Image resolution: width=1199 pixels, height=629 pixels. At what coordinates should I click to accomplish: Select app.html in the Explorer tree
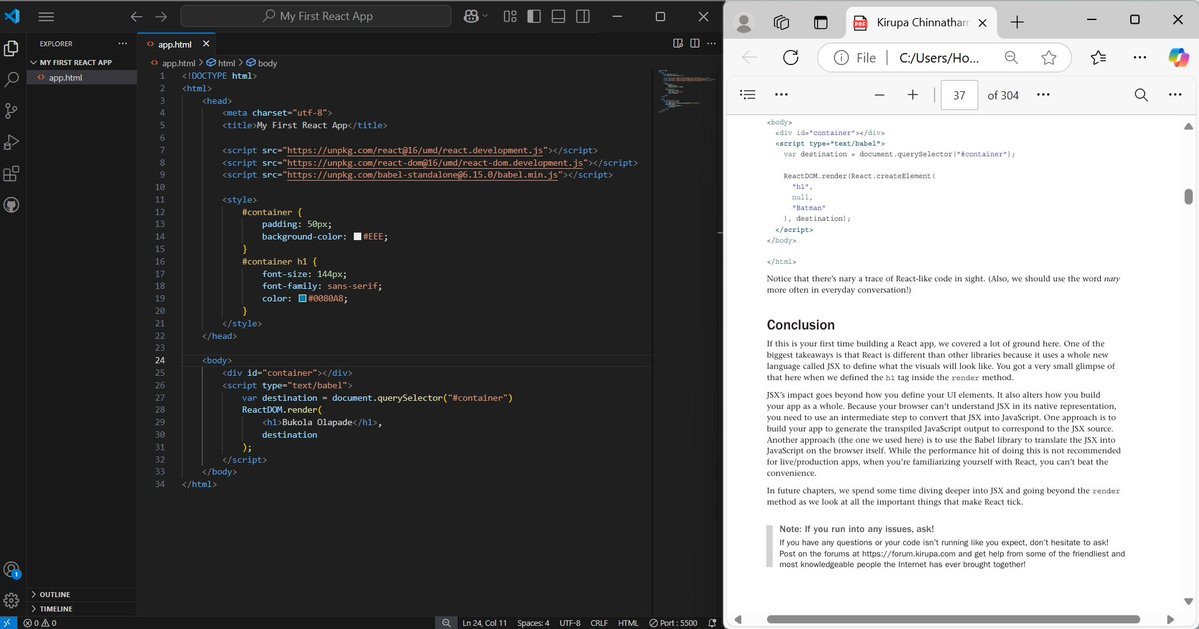coord(81,77)
